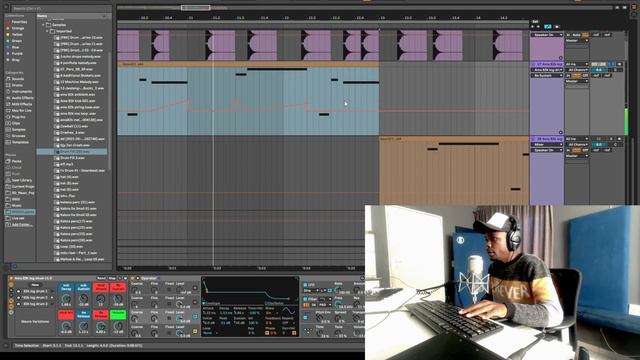Select 808 log drum 1 chain

click(x=35, y=291)
